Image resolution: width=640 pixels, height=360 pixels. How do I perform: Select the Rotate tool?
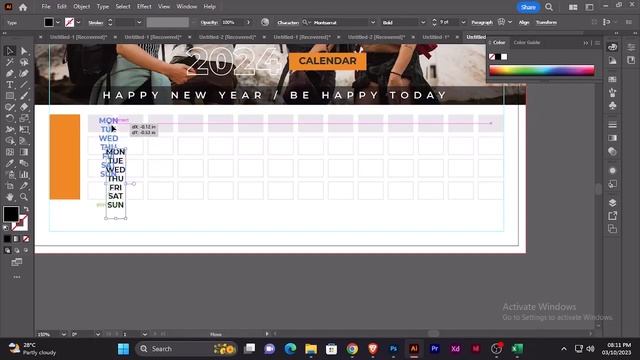pos(10,118)
